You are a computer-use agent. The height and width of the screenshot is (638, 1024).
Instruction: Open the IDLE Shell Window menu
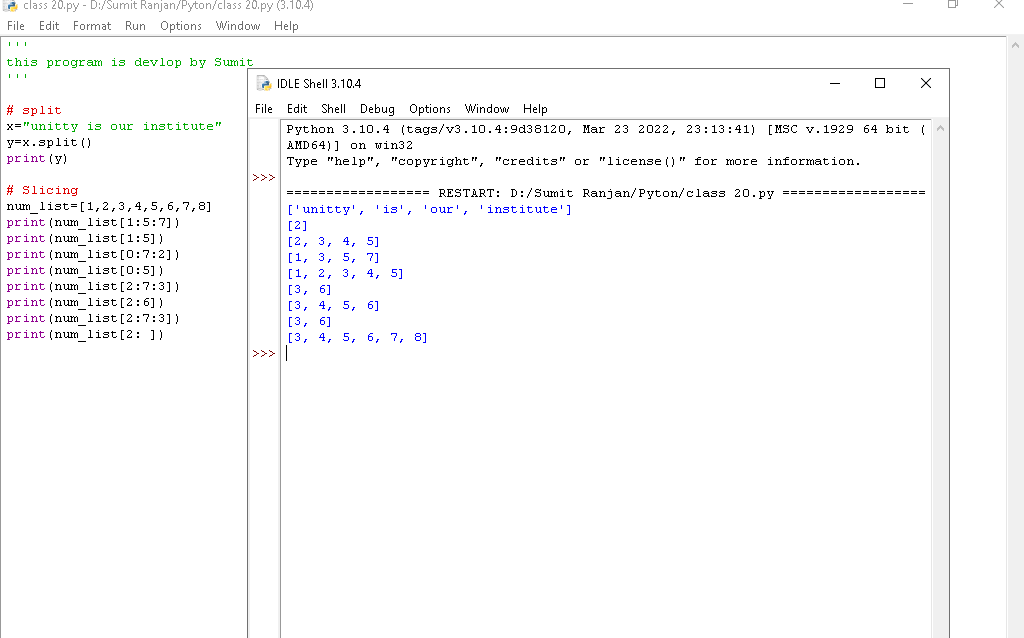click(x=487, y=109)
